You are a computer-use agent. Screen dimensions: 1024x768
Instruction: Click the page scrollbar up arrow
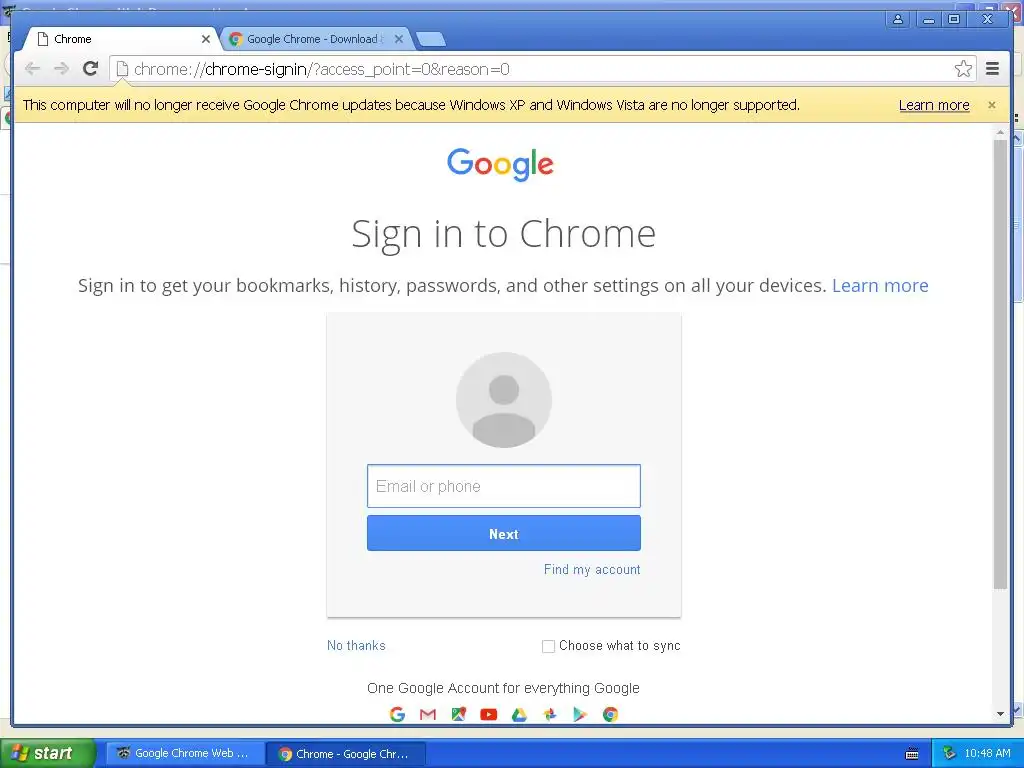click(x=1000, y=133)
